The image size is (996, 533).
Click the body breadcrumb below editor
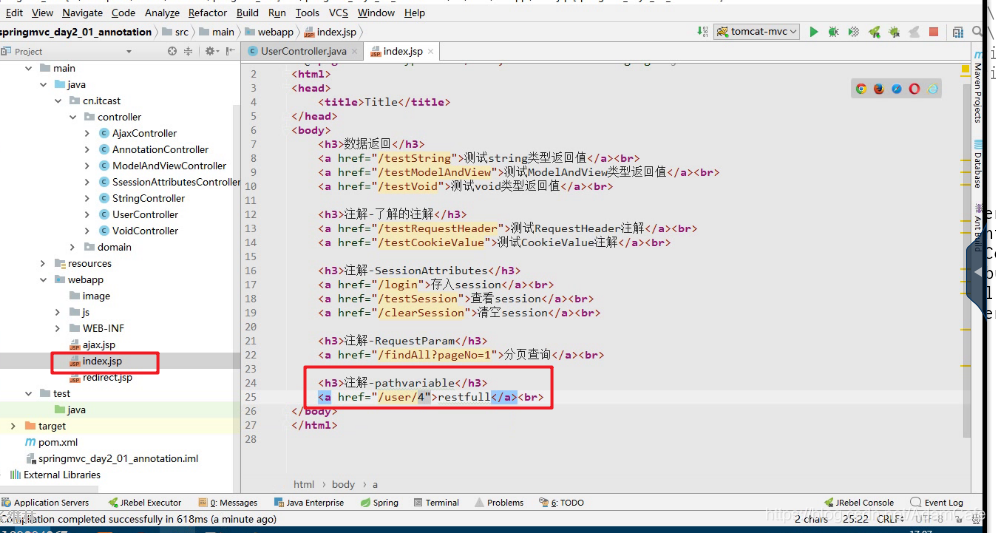[343, 484]
